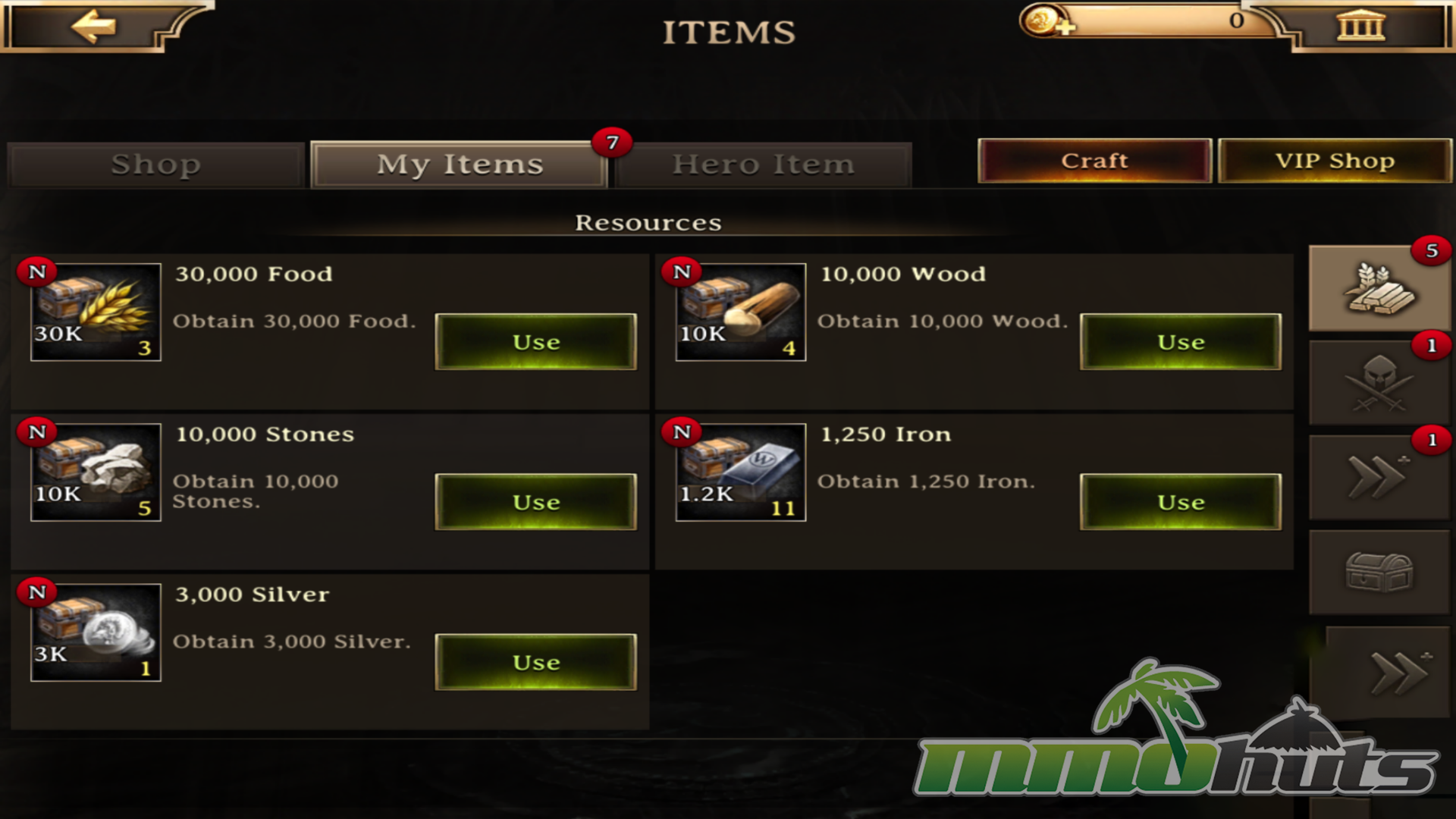Tap the 1.2K Iron item thumbnail
Image resolution: width=1456 pixels, height=819 pixels.
point(741,472)
